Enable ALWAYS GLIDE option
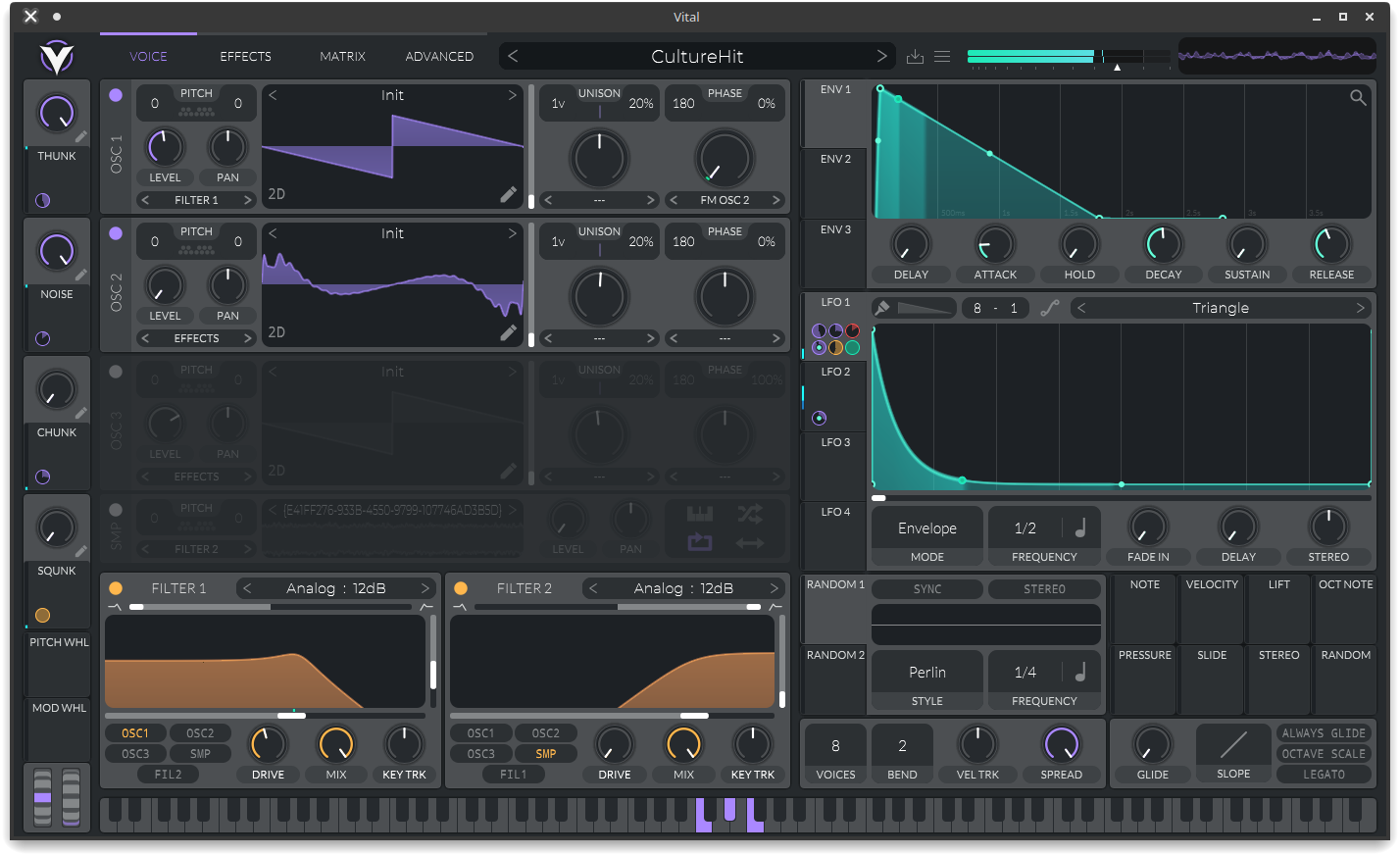1400x854 pixels. coord(1324,733)
